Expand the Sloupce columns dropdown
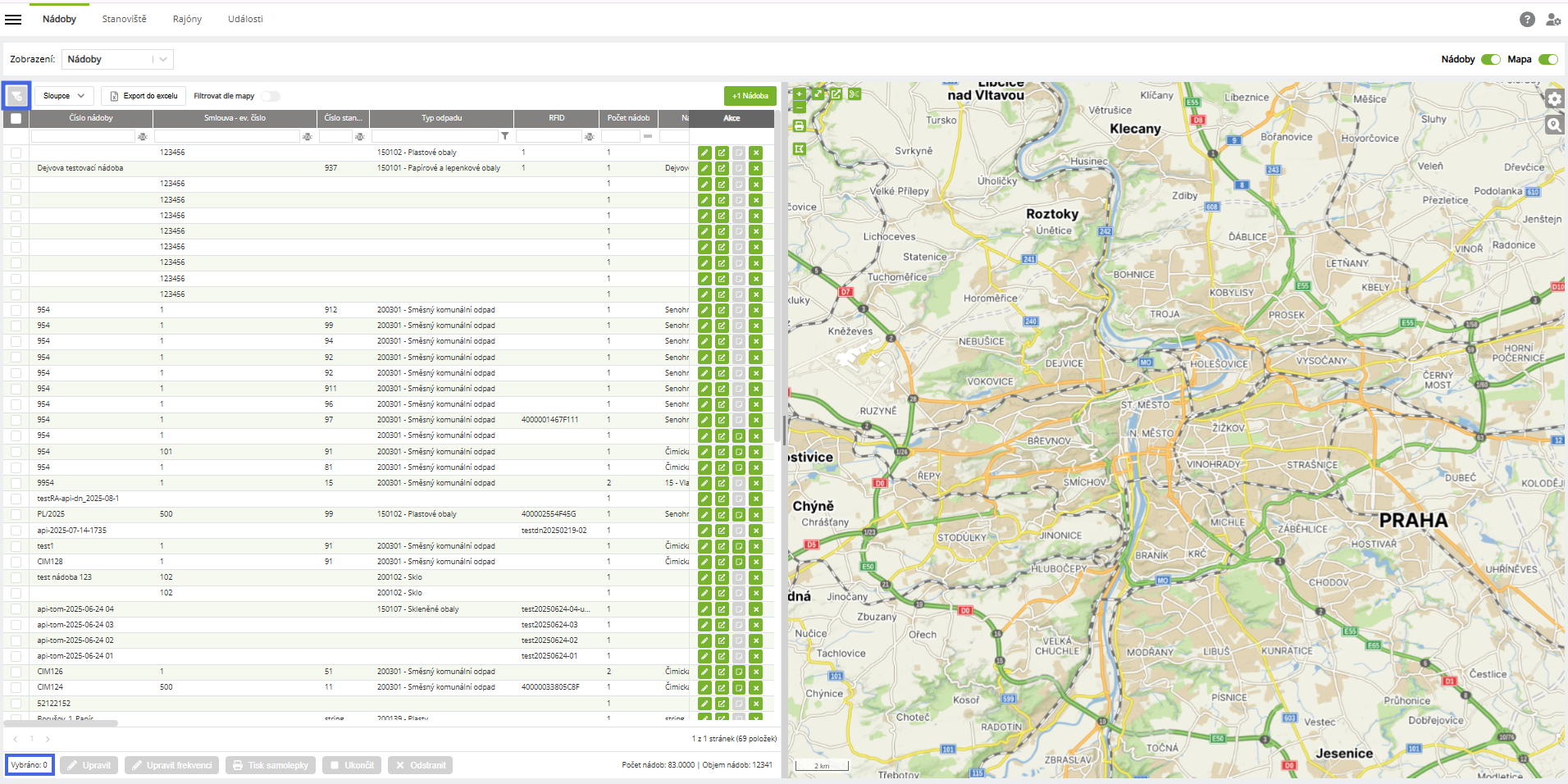The image size is (1568, 784). tap(64, 96)
